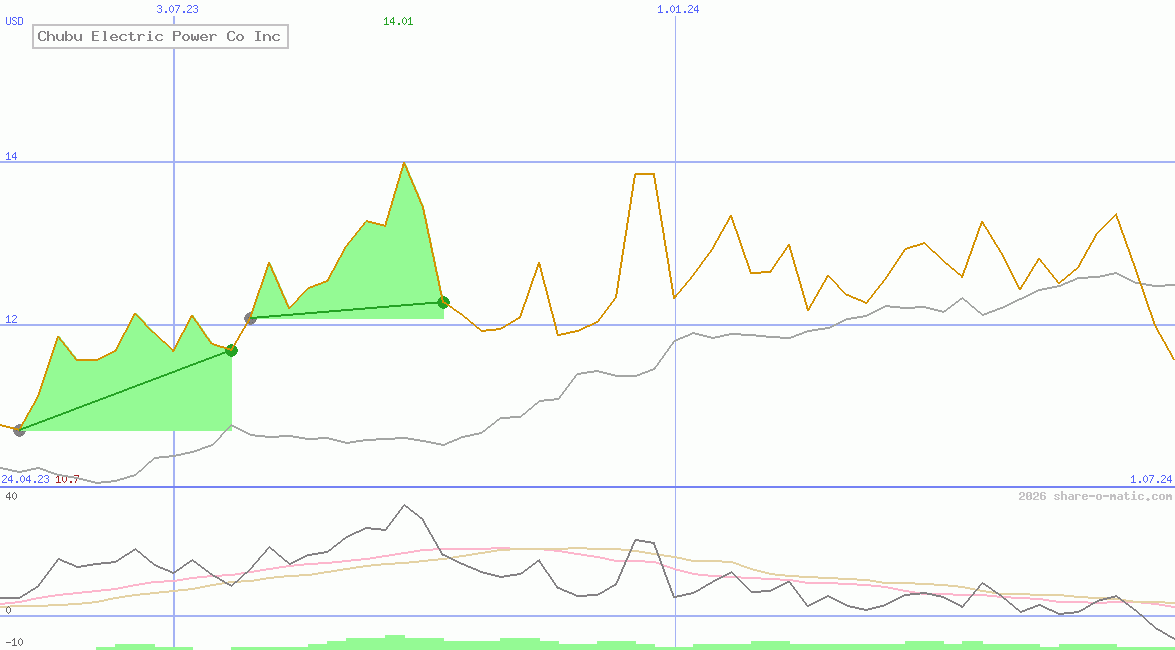Click the 3.07.23 date label at top
The height and width of the screenshot is (650, 1175).
coord(177,9)
